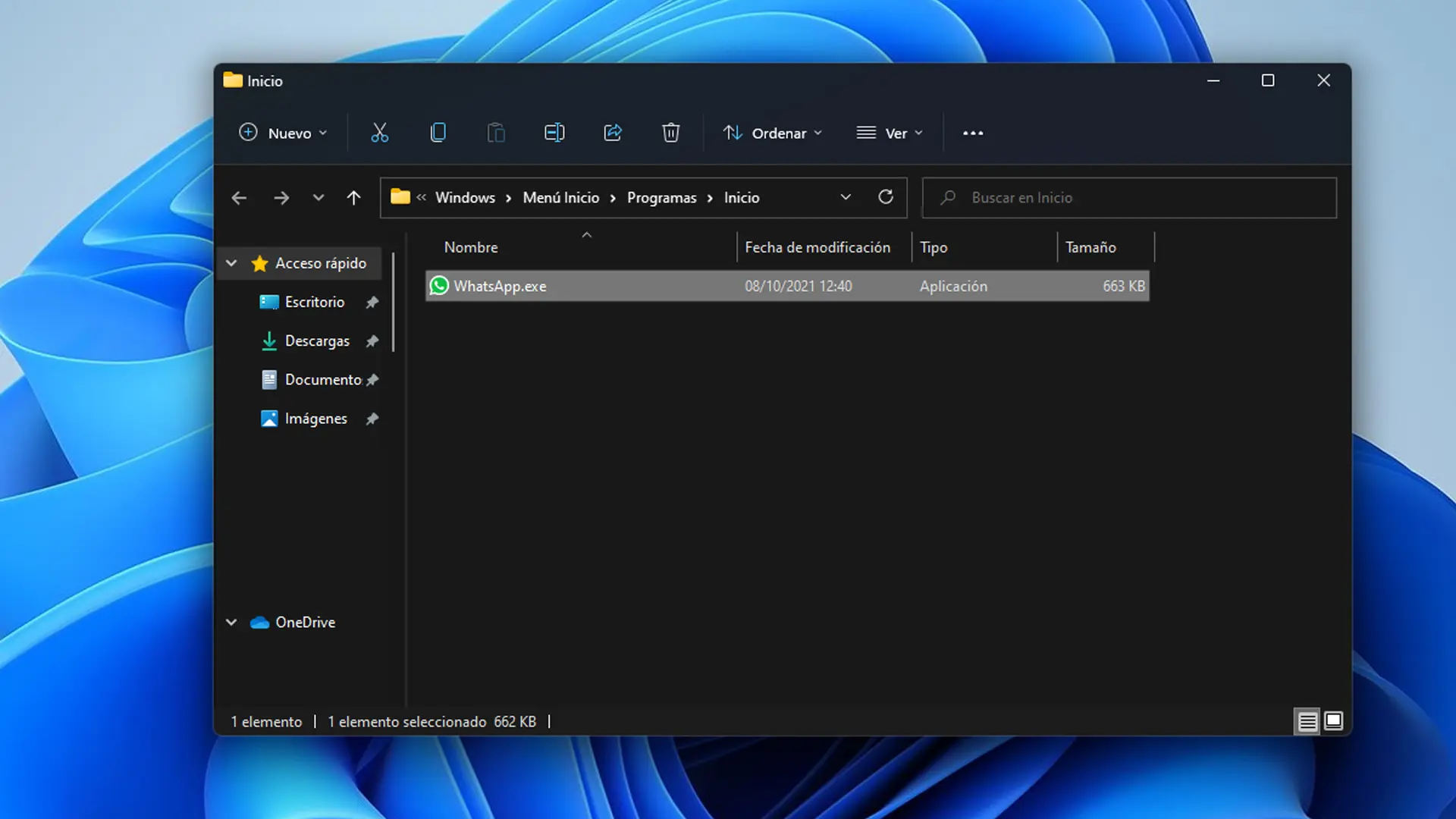The height and width of the screenshot is (819, 1456).
Task: Unpin Escritorio from quick access
Action: coord(372,303)
